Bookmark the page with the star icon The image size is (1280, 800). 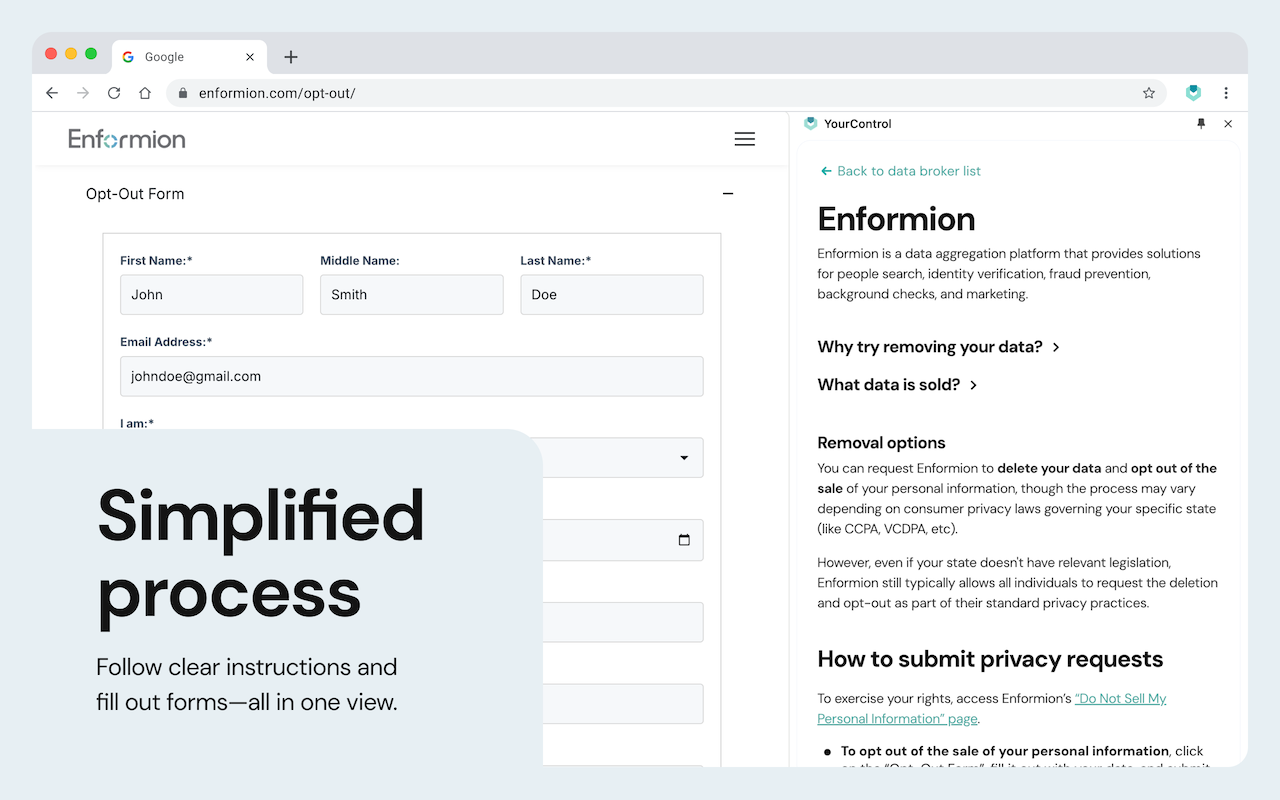pyautogui.click(x=1148, y=92)
